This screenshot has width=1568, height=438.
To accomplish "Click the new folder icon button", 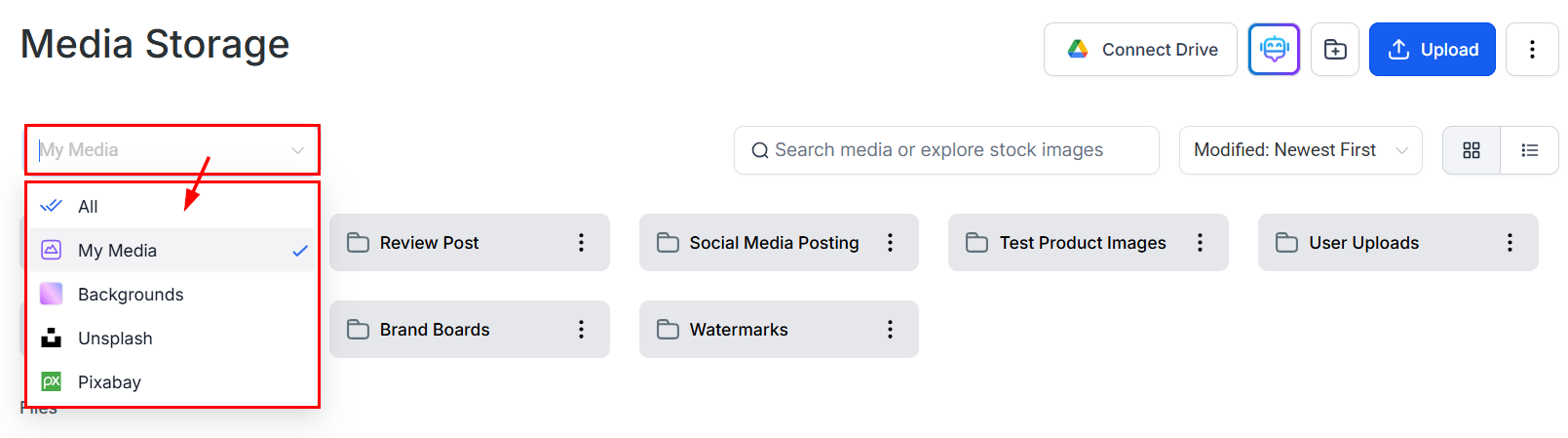I will click(x=1335, y=49).
